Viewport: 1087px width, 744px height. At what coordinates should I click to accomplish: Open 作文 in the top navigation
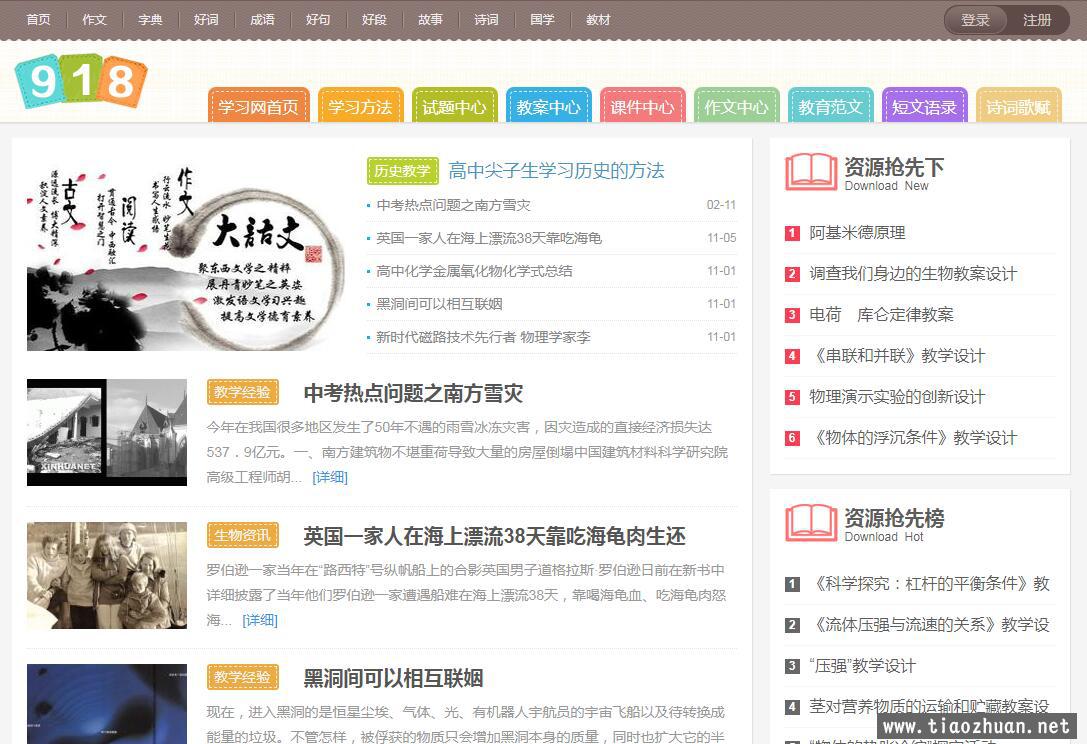coord(94,19)
